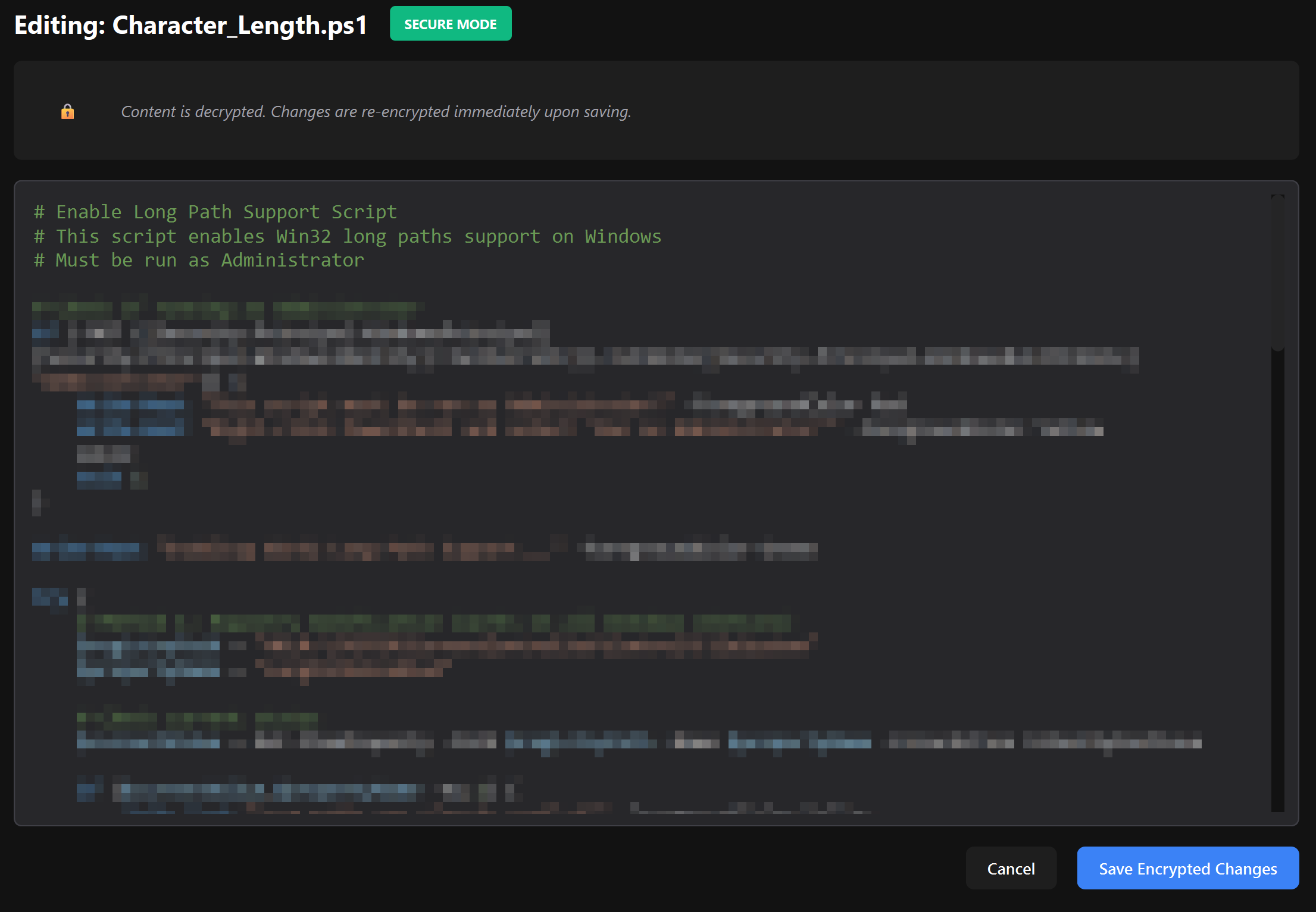
Task: Click the word 'script' in second comment
Action: pos(144,236)
